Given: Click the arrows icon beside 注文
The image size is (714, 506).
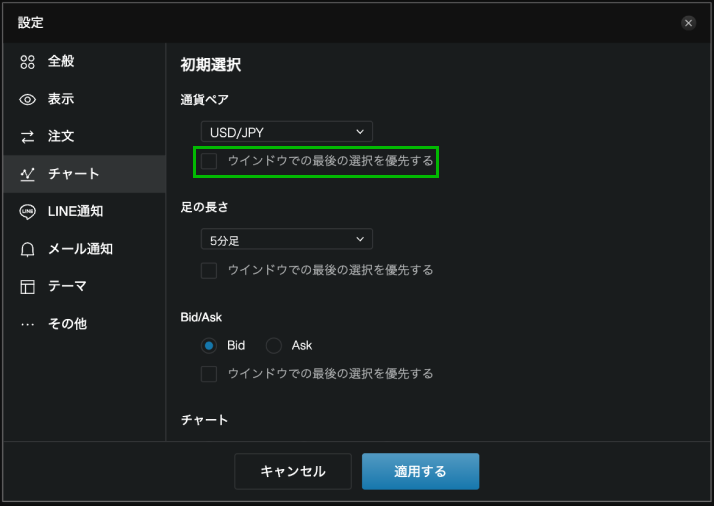Looking at the screenshot, I should tap(28, 136).
